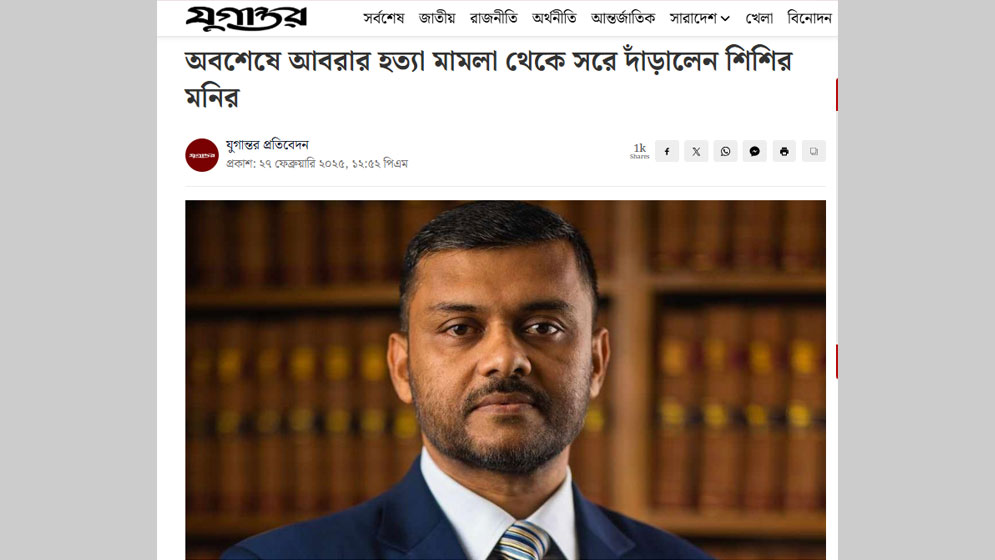This screenshot has width=995, height=560.
Task: Open the article's main photo
Action: pyautogui.click(x=505, y=380)
